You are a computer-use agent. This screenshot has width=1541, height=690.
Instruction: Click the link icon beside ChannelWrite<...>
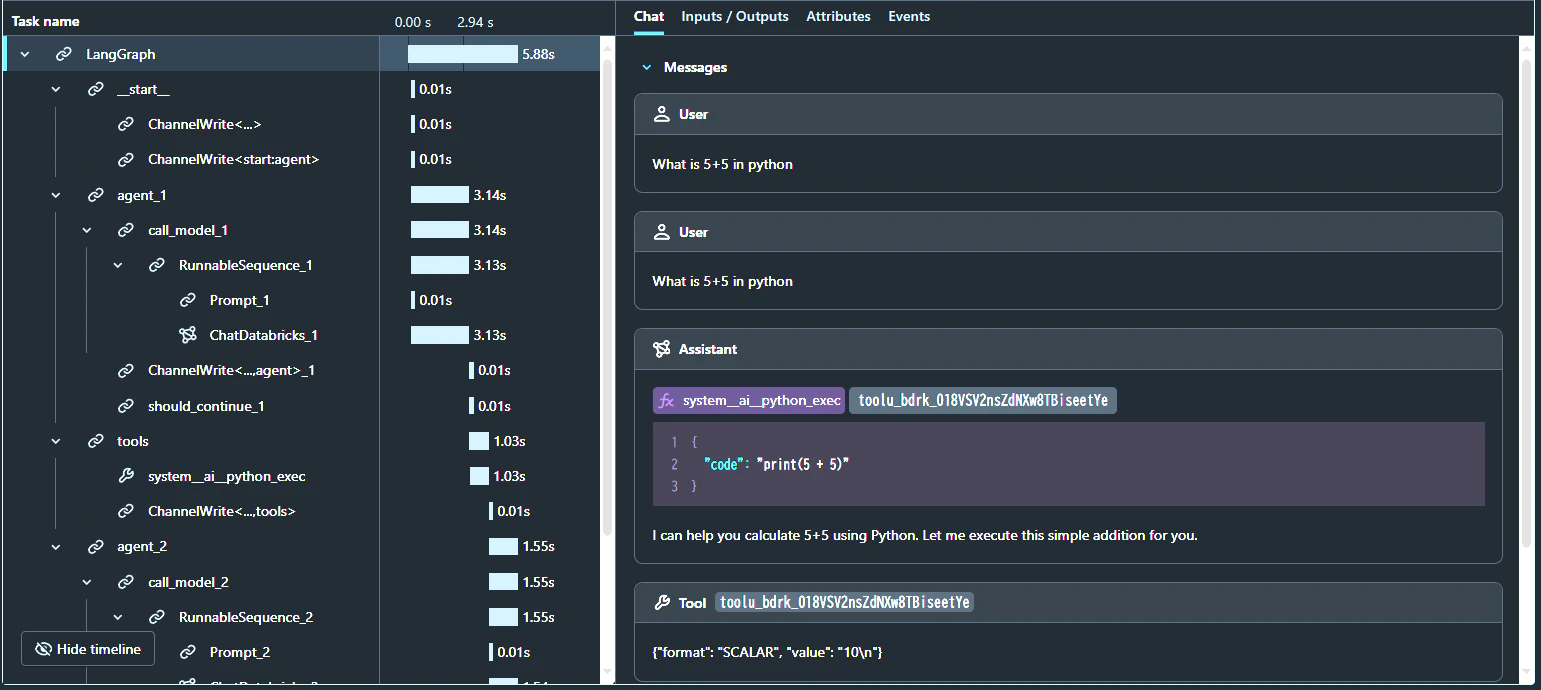(126, 124)
